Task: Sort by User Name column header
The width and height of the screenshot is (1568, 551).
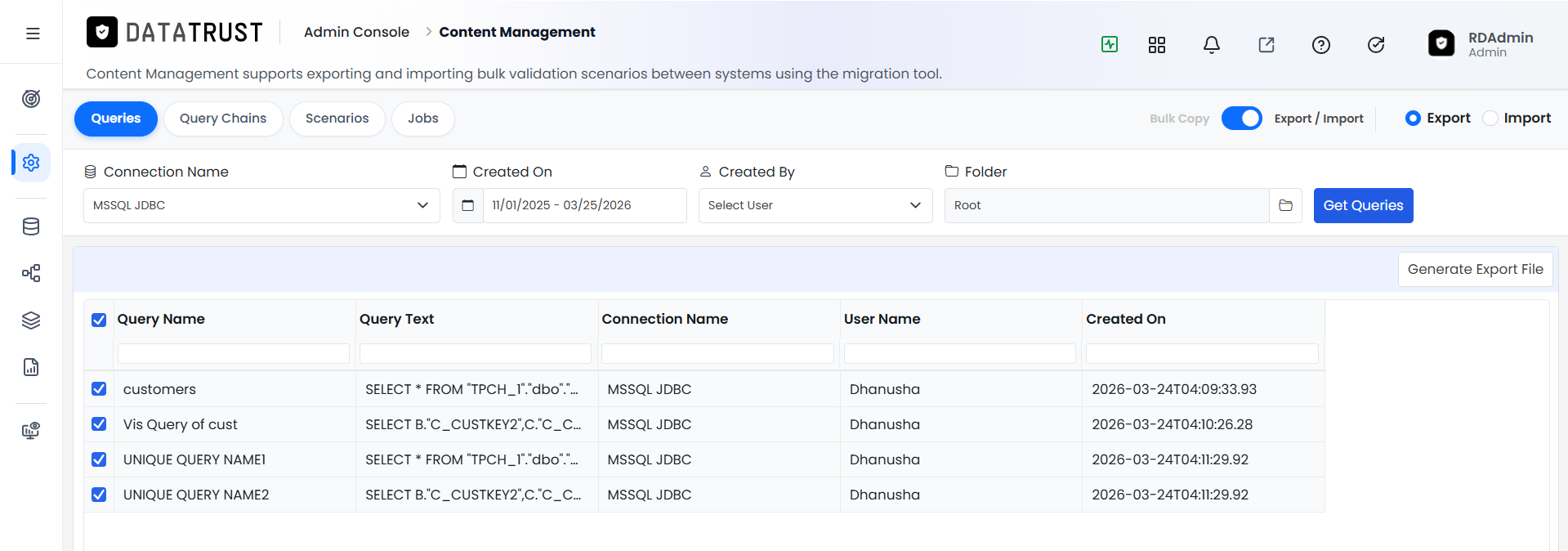Action: tap(882, 319)
